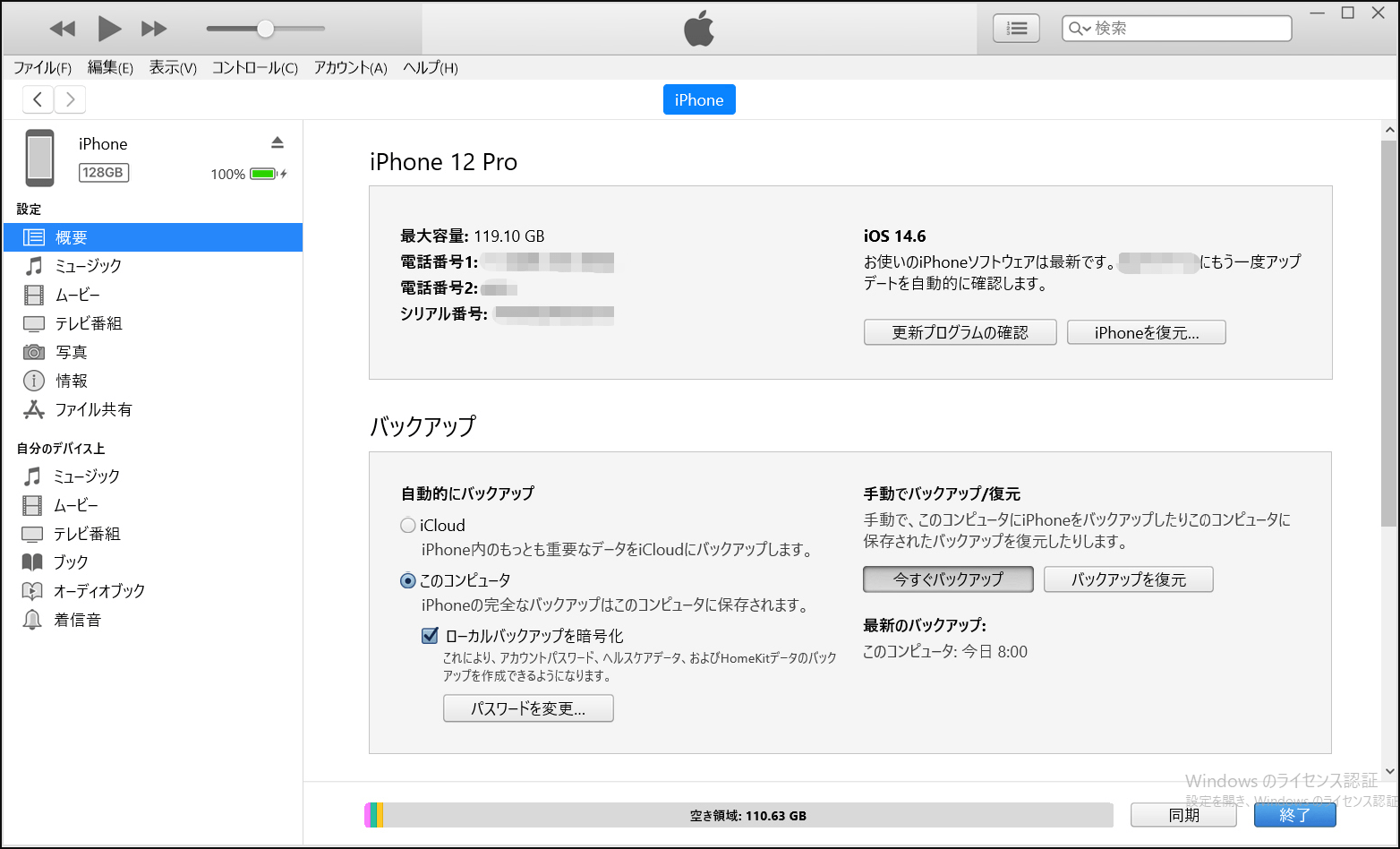Select このコンピュータ as backup destination

coord(408,580)
